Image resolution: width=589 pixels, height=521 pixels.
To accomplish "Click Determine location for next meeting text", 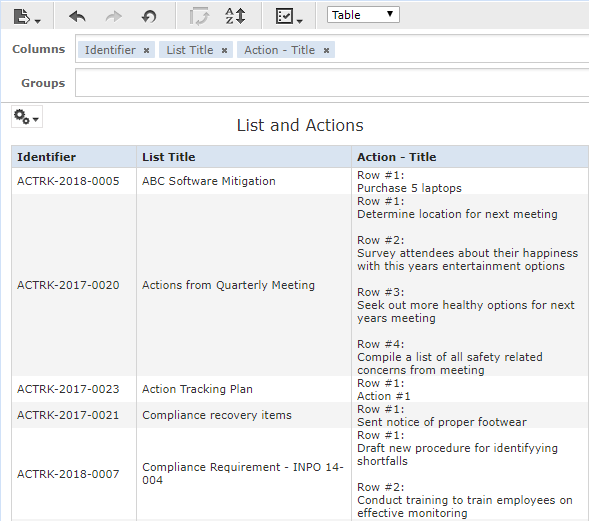I will point(457,214).
